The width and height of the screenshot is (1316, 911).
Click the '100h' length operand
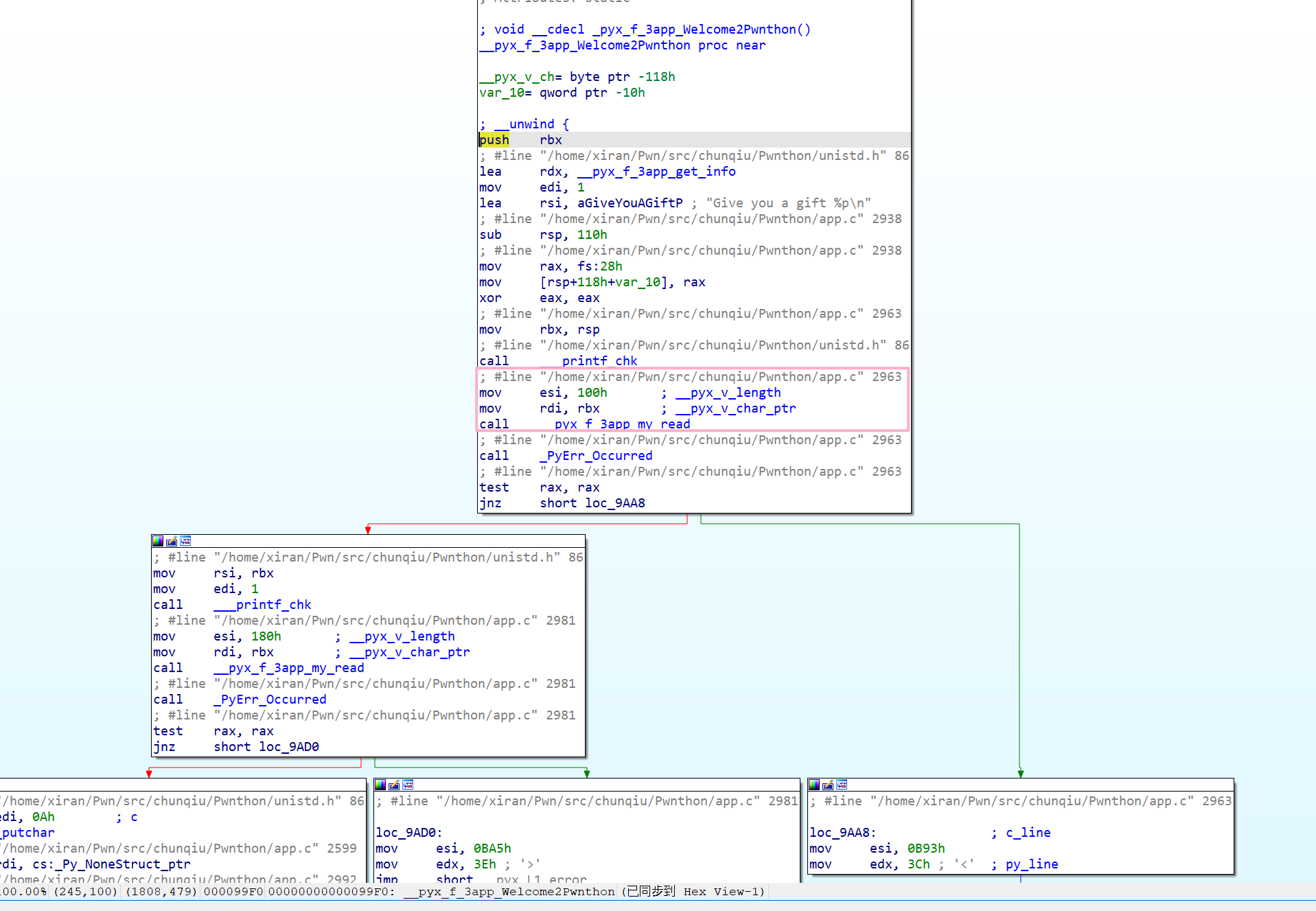592,393
